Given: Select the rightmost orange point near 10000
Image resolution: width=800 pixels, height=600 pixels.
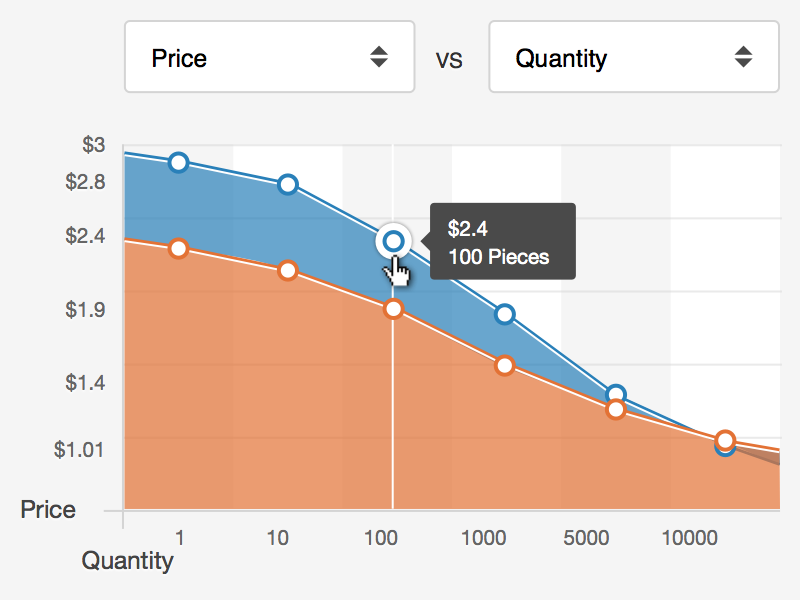Looking at the screenshot, I should coord(723,440).
